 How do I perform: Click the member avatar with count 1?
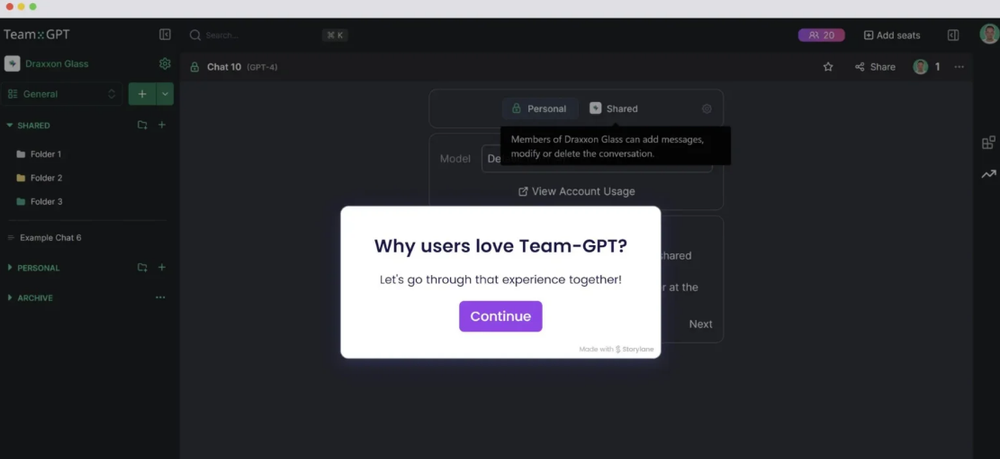(920, 66)
